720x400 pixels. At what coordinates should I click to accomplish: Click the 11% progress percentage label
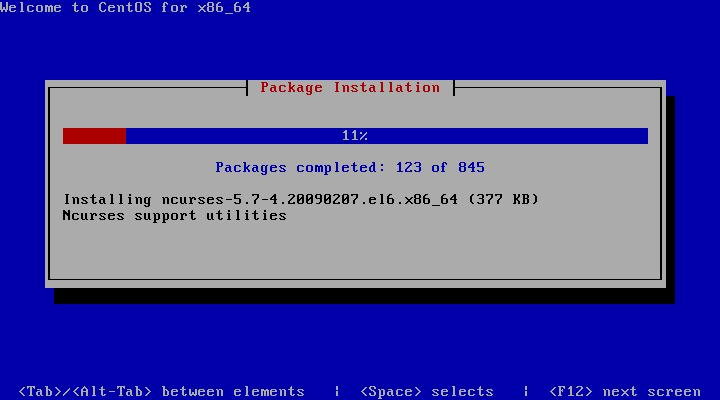pos(354,135)
